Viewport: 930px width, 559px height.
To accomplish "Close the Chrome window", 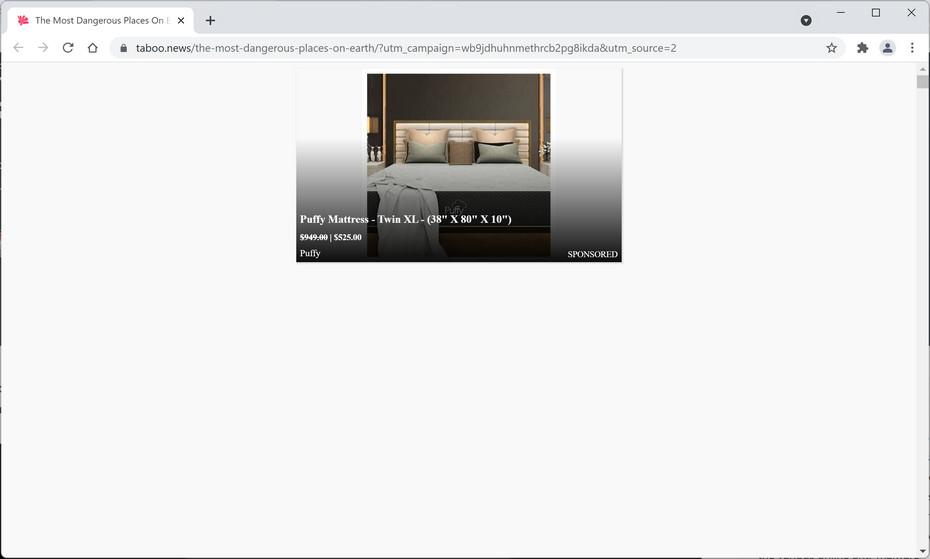I will coord(911,12).
